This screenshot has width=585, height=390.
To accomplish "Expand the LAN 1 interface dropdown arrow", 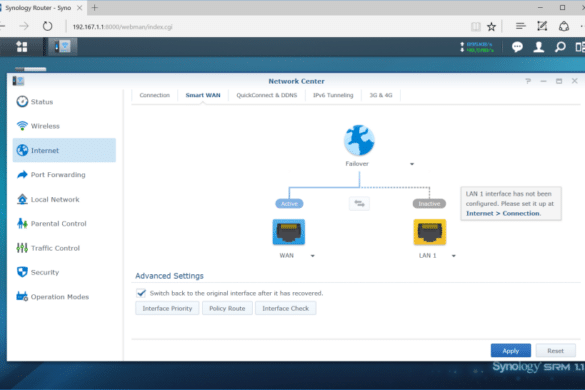I will pos(454,256).
